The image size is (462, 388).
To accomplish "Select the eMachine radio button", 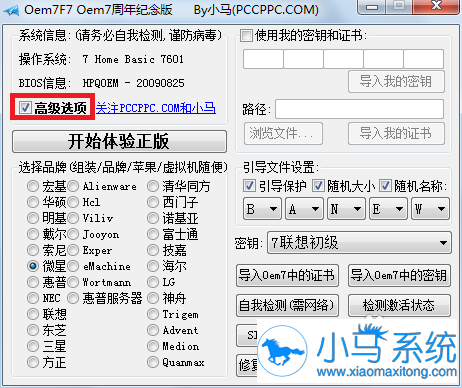I will 73,266.
